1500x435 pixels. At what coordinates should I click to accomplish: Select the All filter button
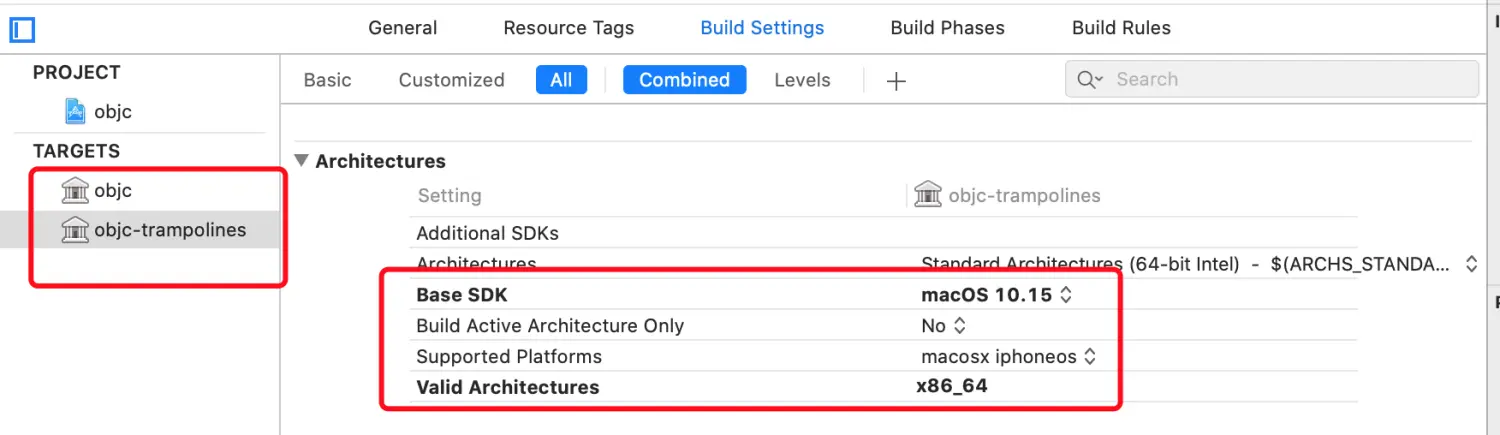(561, 80)
